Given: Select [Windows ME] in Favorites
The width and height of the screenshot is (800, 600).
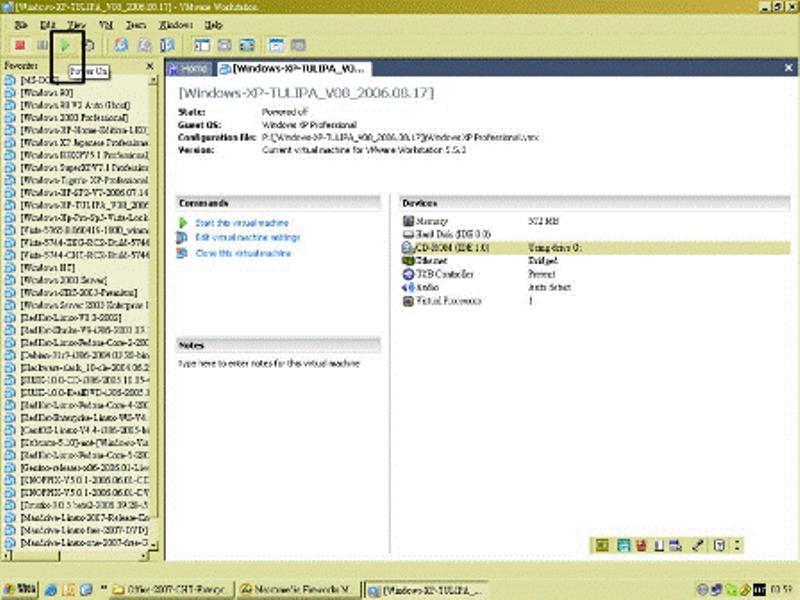Looking at the screenshot, I should 47,267.
